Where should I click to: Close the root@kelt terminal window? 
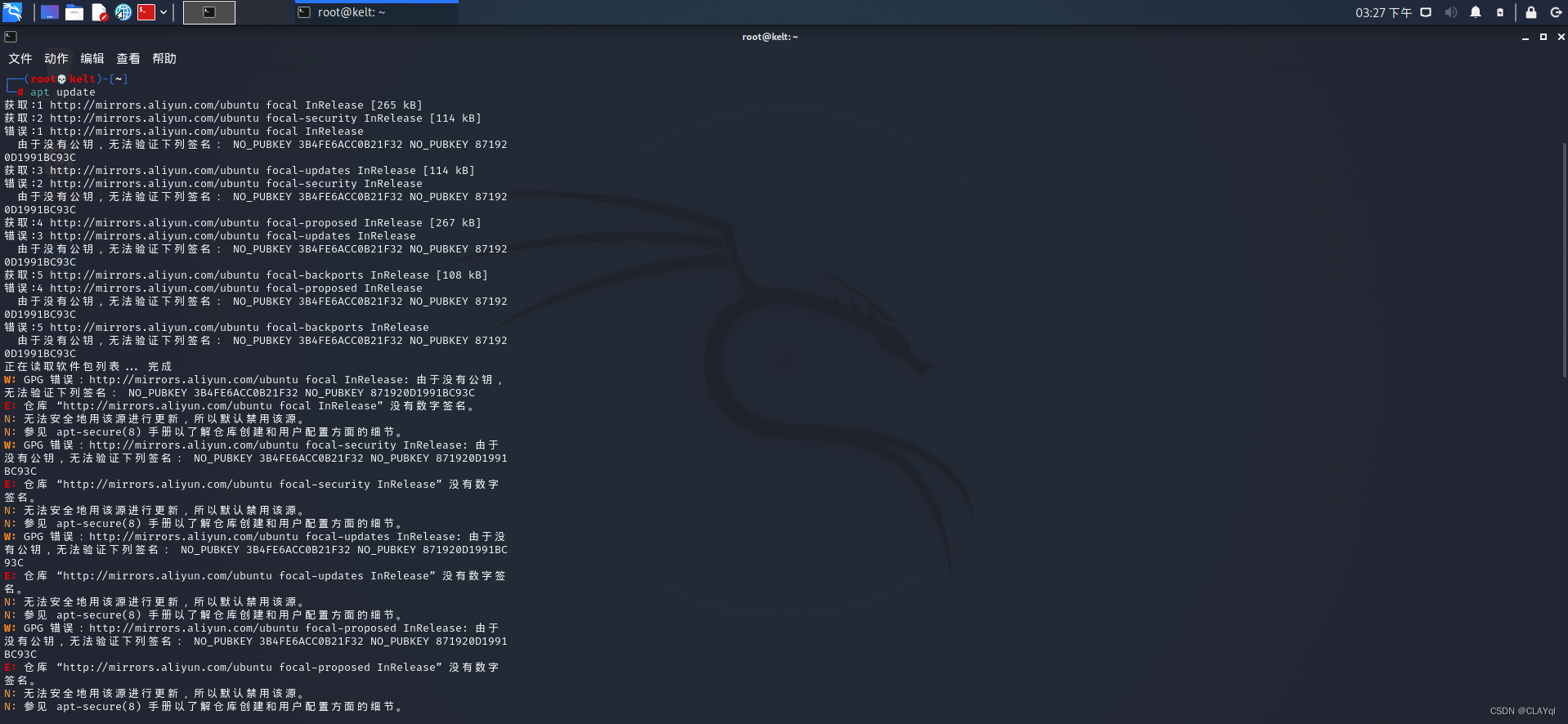click(x=1561, y=37)
